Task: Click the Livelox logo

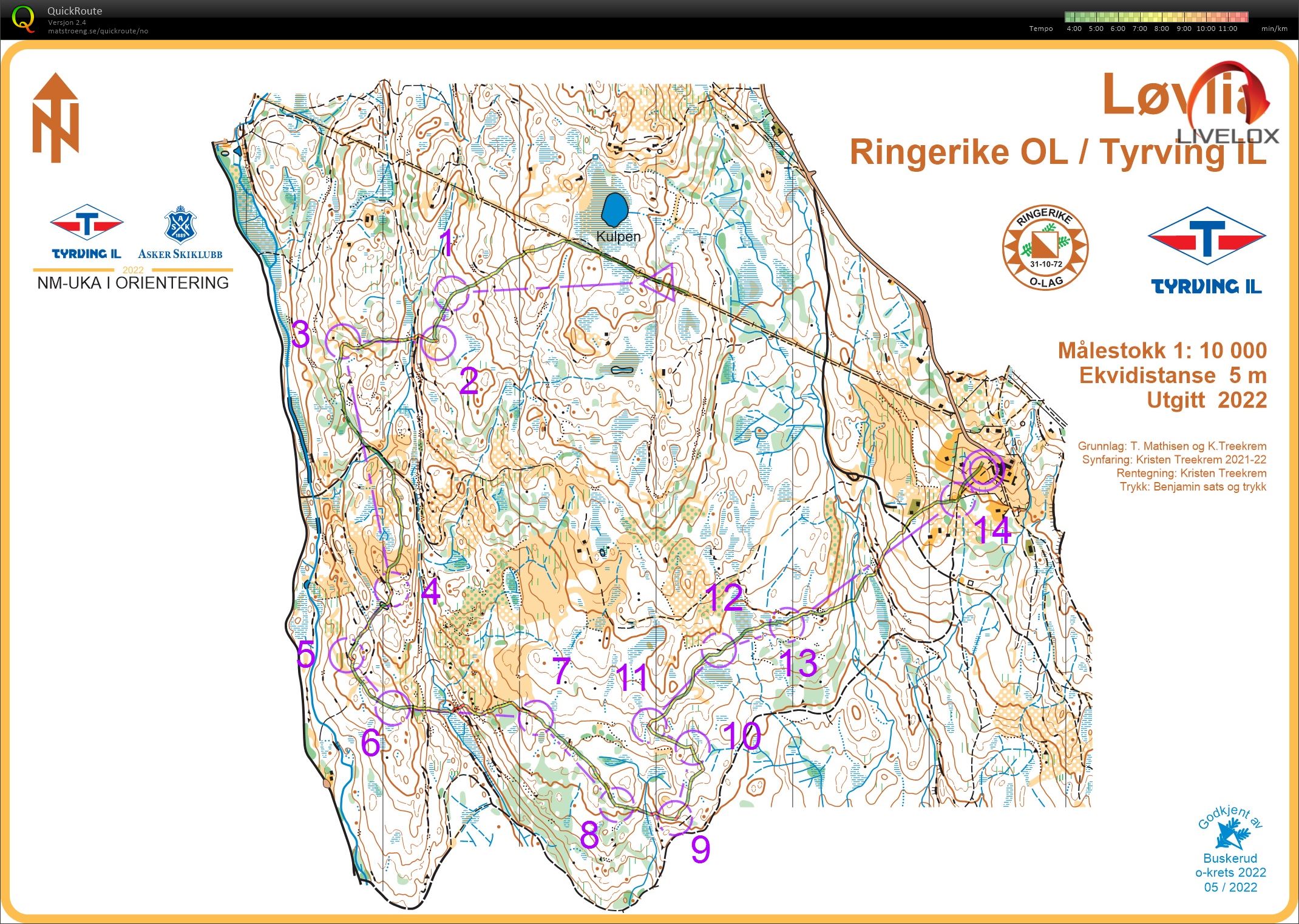Action: tap(1228, 103)
